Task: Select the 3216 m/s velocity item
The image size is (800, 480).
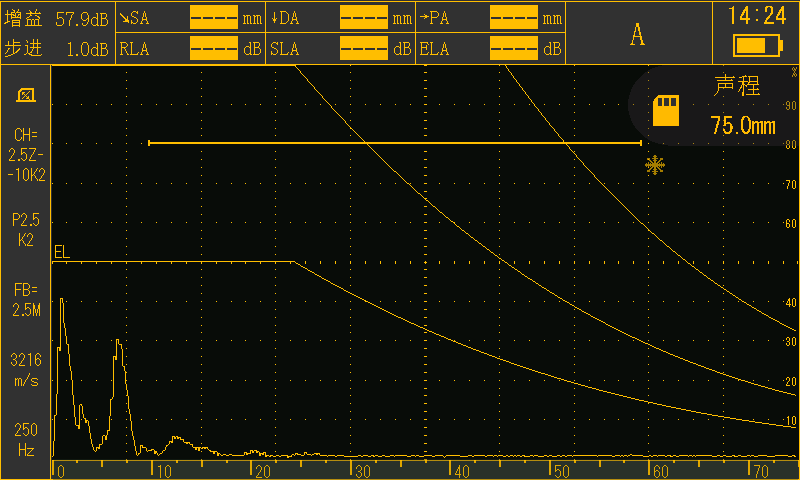Action: click(26, 370)
